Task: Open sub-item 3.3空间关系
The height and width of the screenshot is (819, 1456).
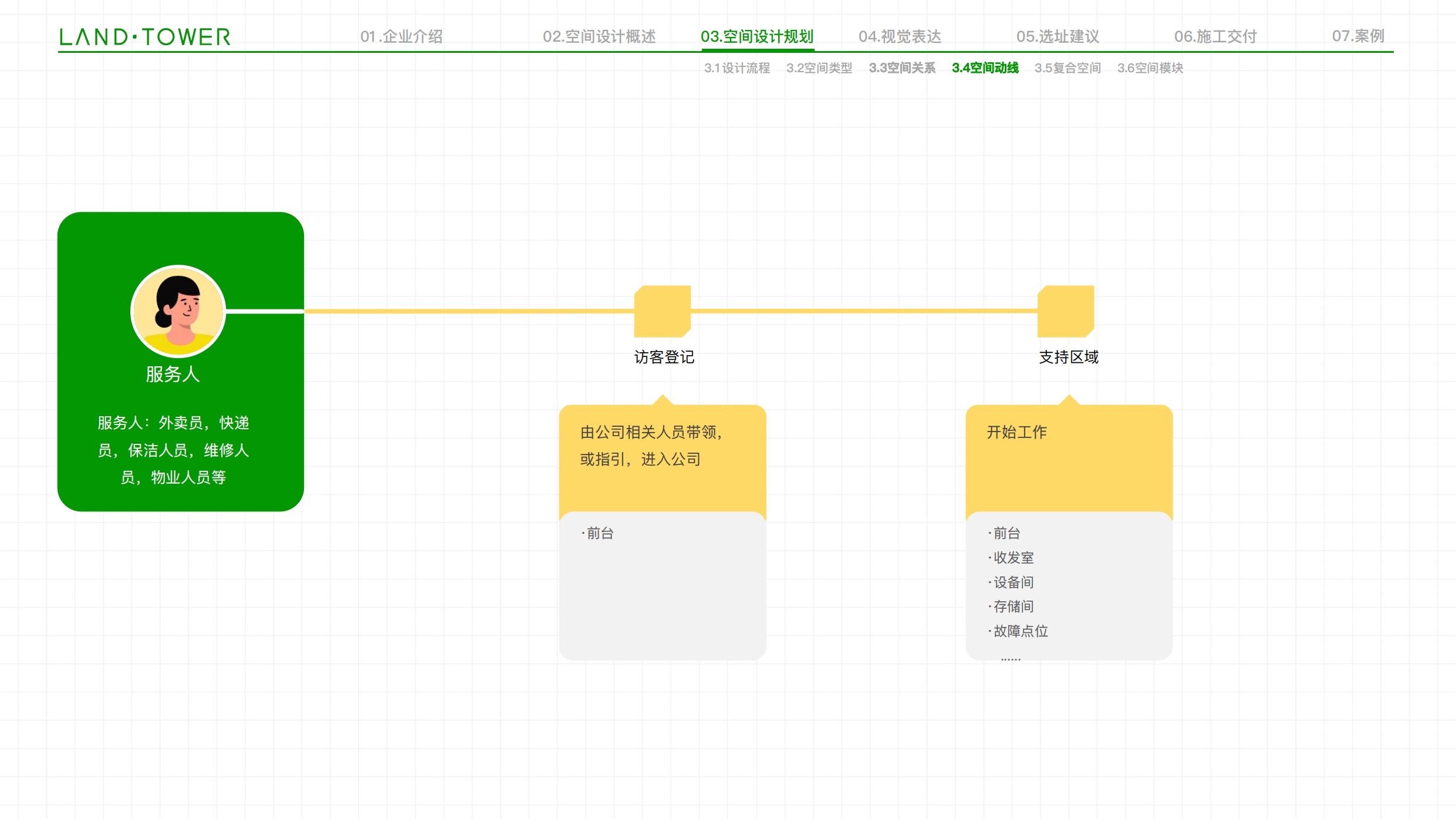Action: click(x=902, y=68)
